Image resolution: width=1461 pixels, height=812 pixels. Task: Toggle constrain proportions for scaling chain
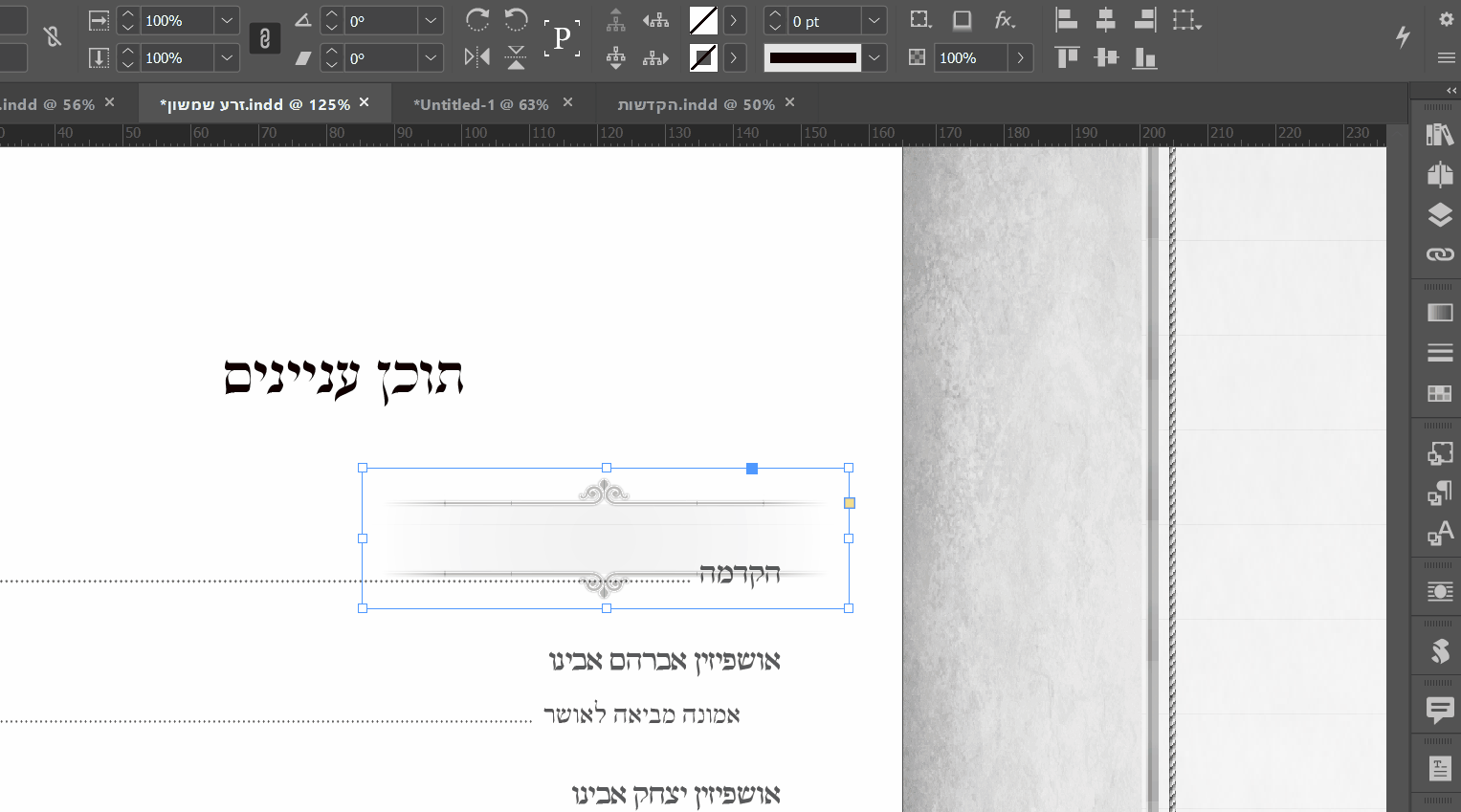[x=265, y=38]
